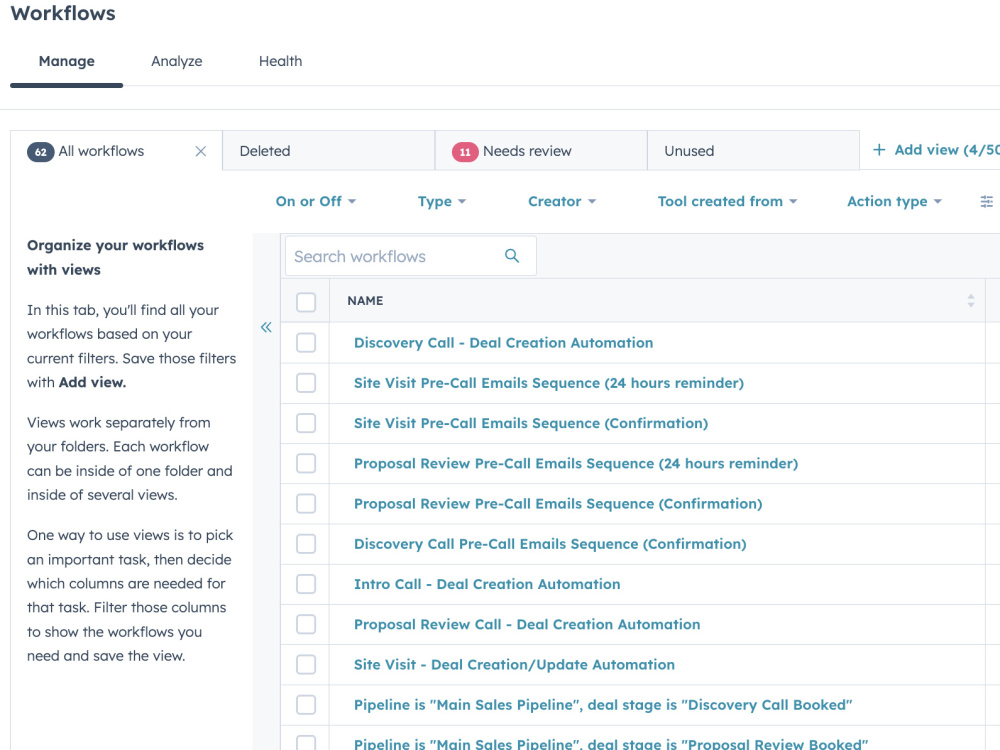Open the Deleted view tab
1000x750 pixels.
pyautogui.click(x=328, y=151)
